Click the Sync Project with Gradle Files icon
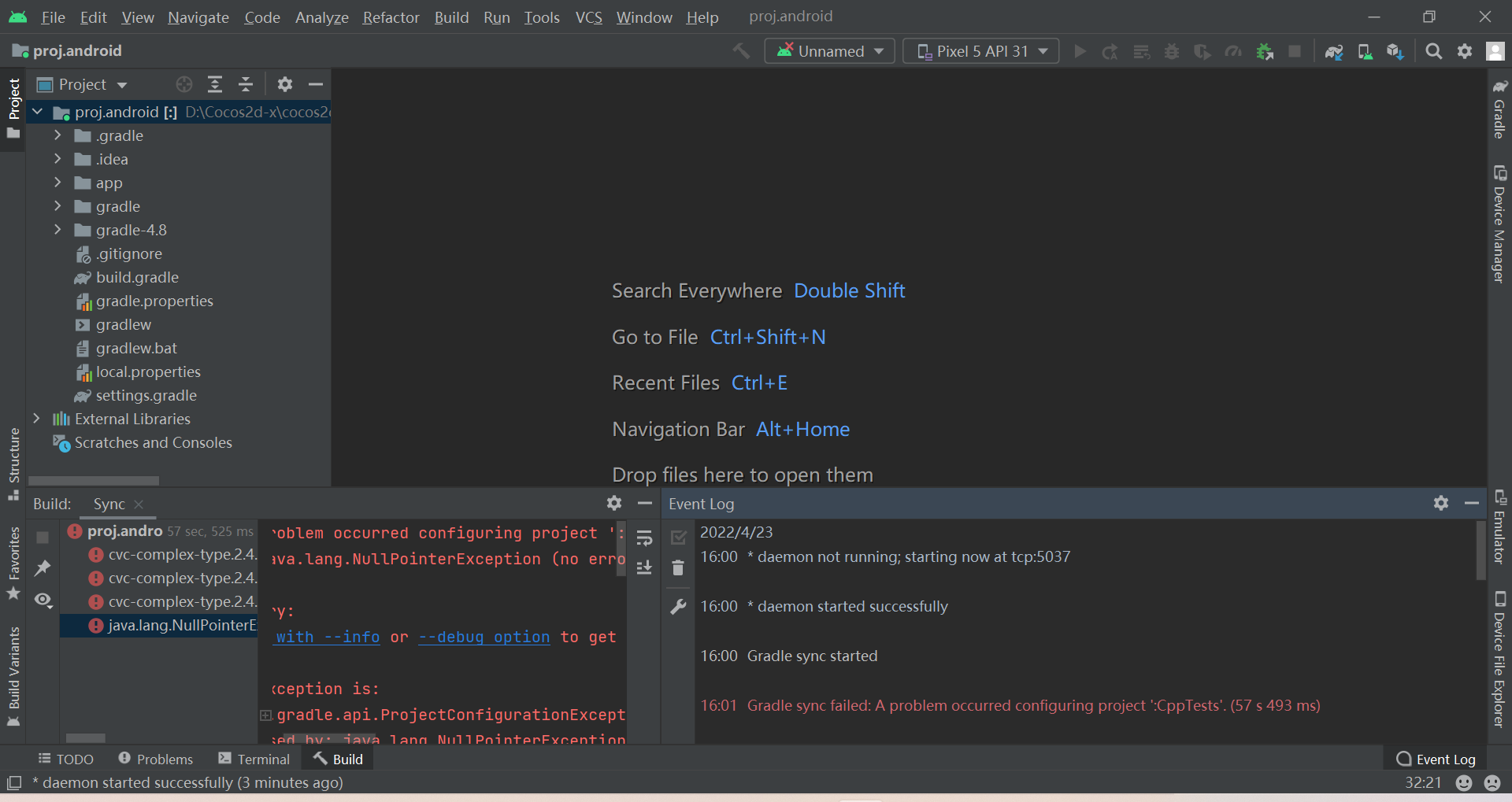This screenshot has width=1512, height=802. pos(1333,52)
